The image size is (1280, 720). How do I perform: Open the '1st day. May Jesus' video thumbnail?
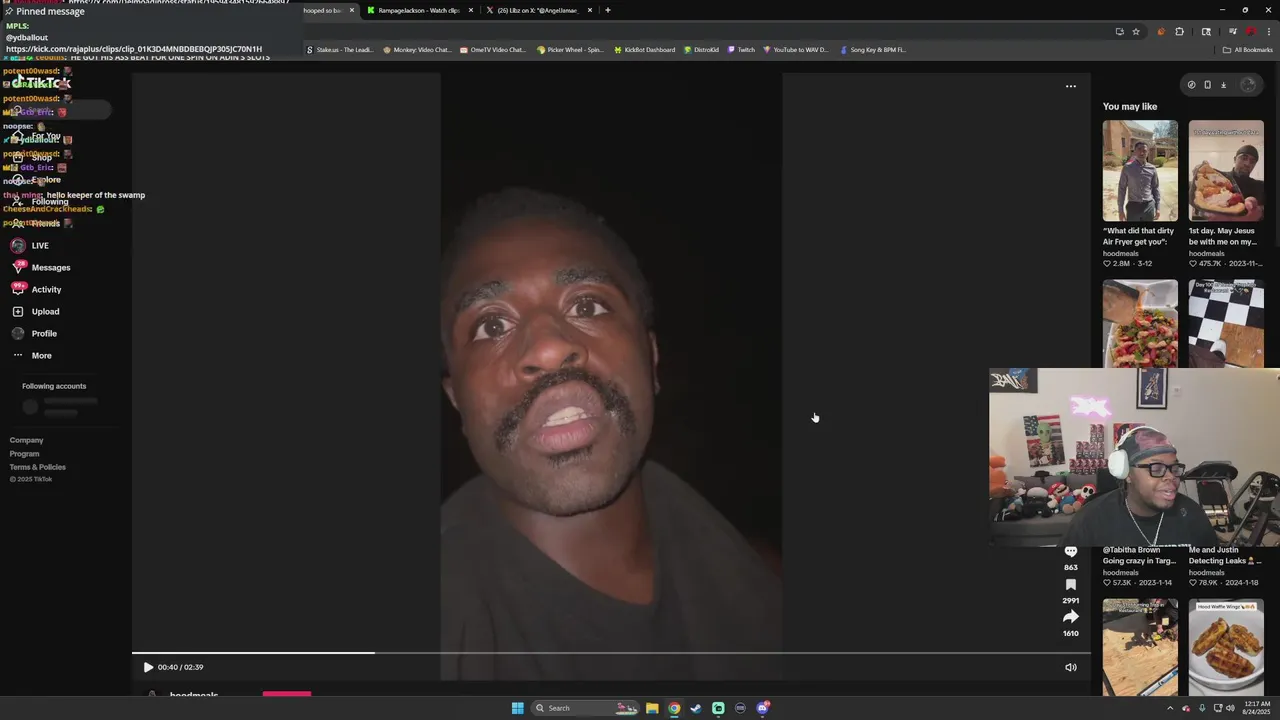pyautogui.click(x=1226, y=171)
